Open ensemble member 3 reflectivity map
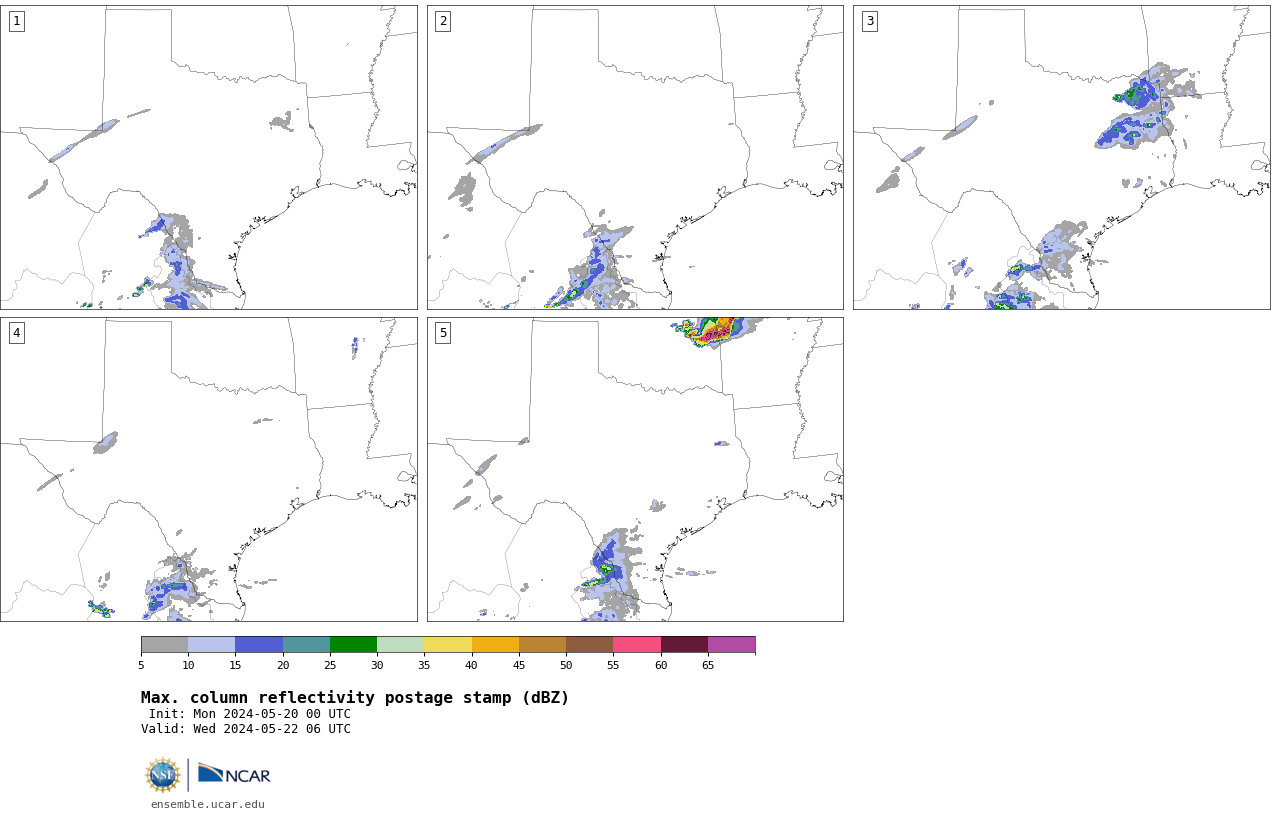Screen dimensions: 1280x815 (x=1061, y=157)
